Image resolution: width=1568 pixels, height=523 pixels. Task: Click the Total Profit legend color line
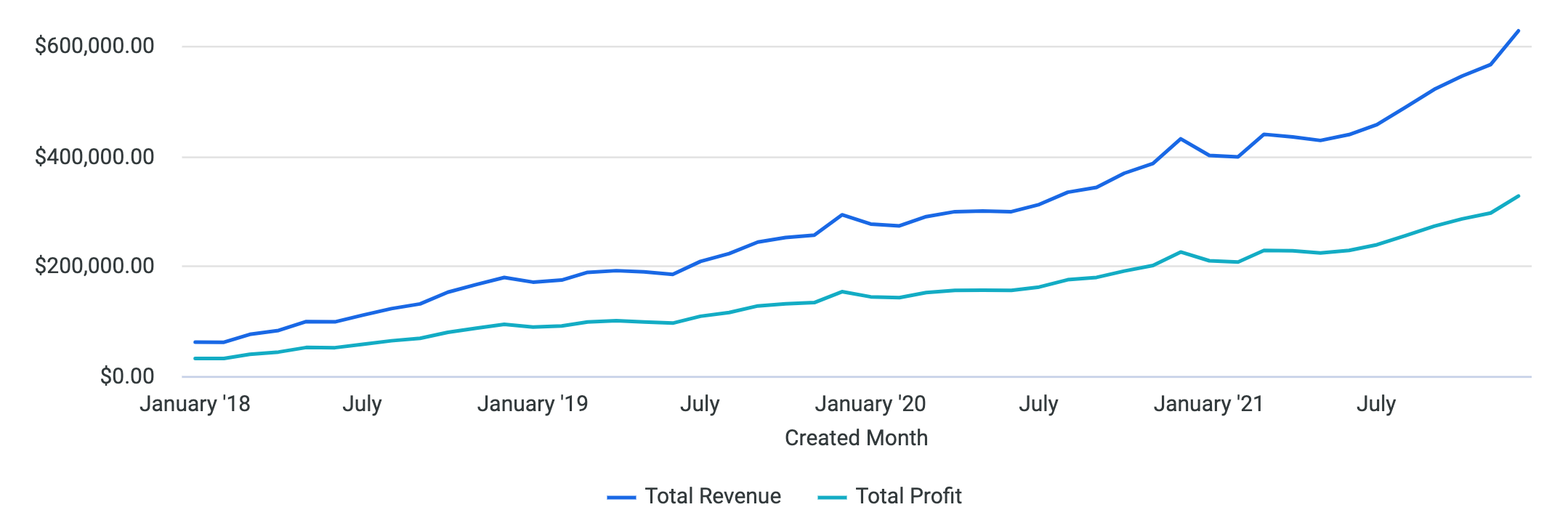click(x=832, y=498)
